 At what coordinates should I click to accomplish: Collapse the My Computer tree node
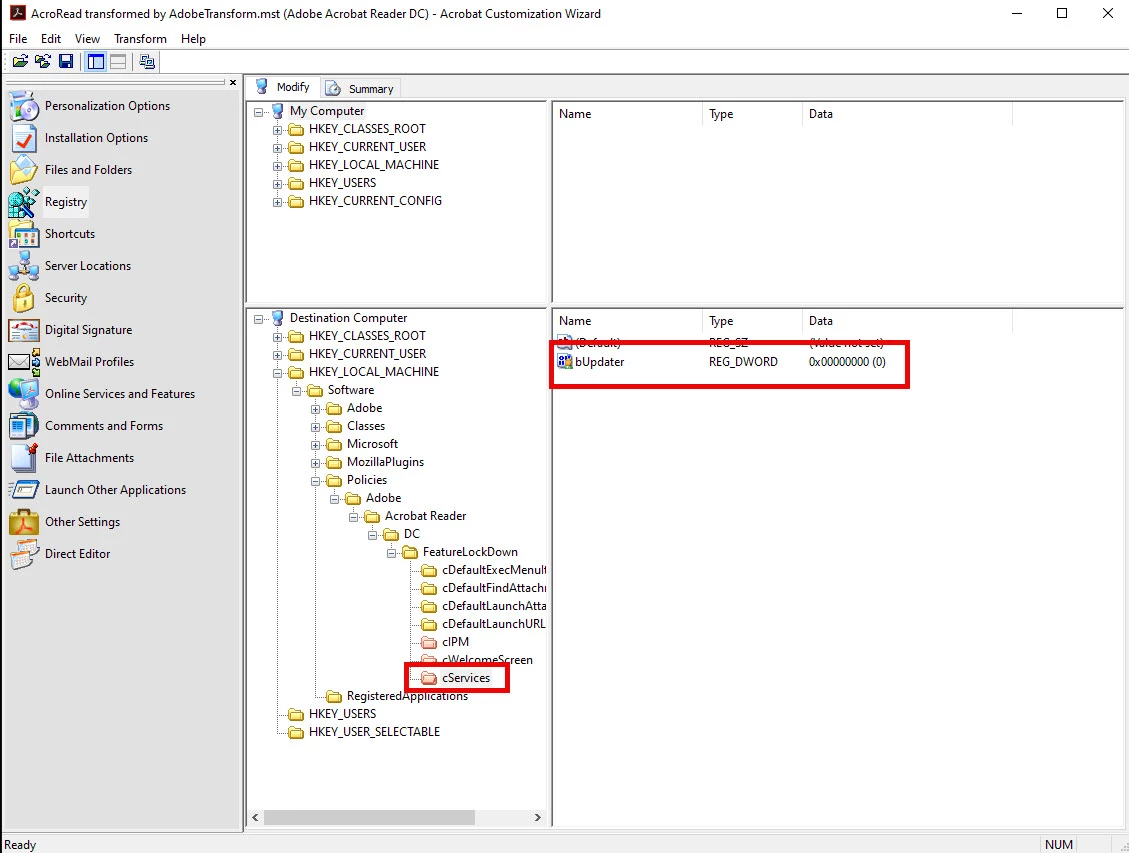[258, 112]
